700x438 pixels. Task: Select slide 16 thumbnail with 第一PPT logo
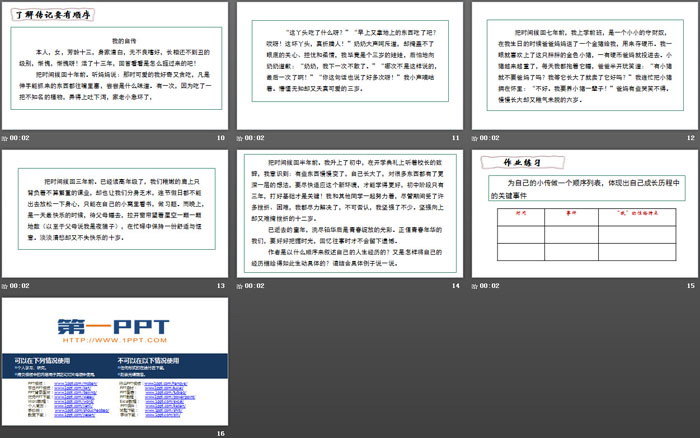(x=115, y=362)
